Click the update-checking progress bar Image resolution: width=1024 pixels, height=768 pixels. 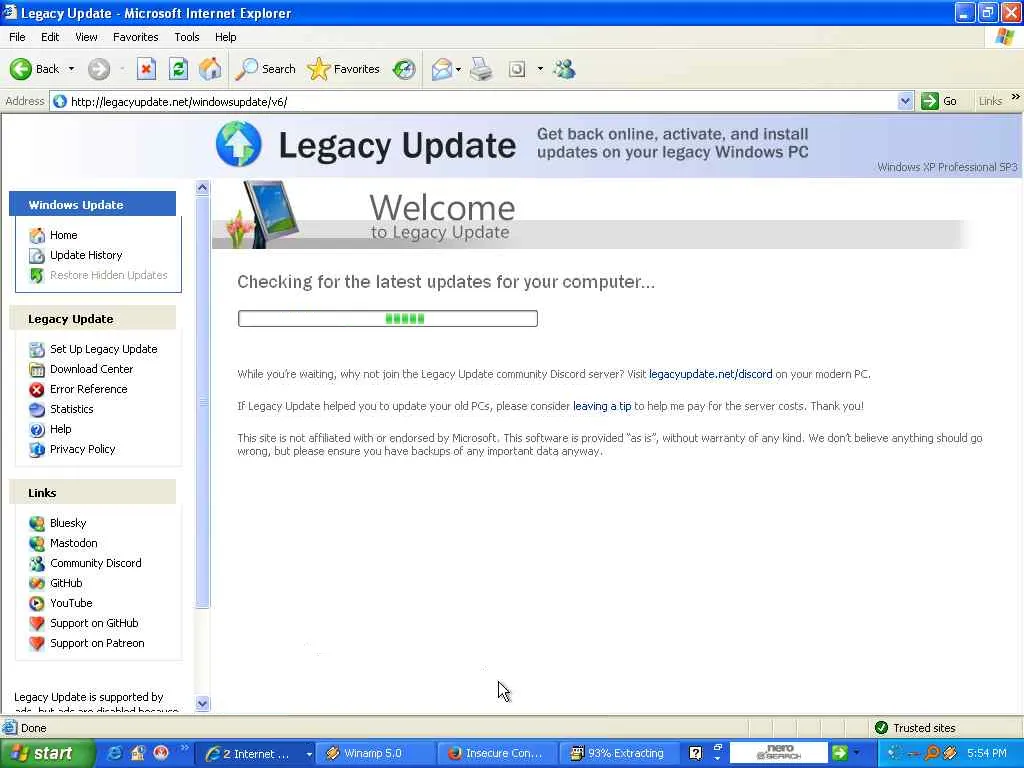387,319
